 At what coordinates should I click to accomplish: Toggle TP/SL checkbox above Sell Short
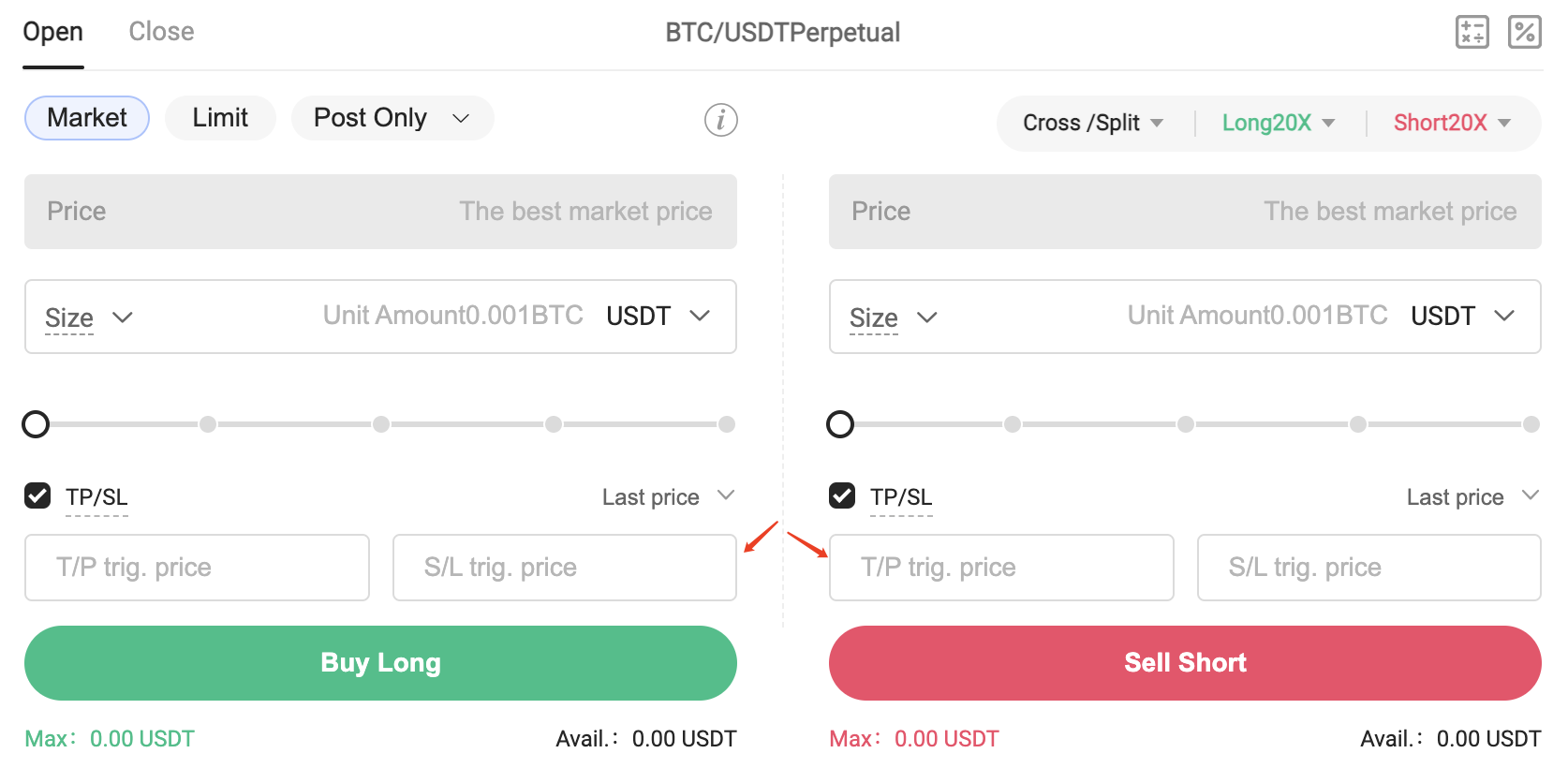pos(842,495)
